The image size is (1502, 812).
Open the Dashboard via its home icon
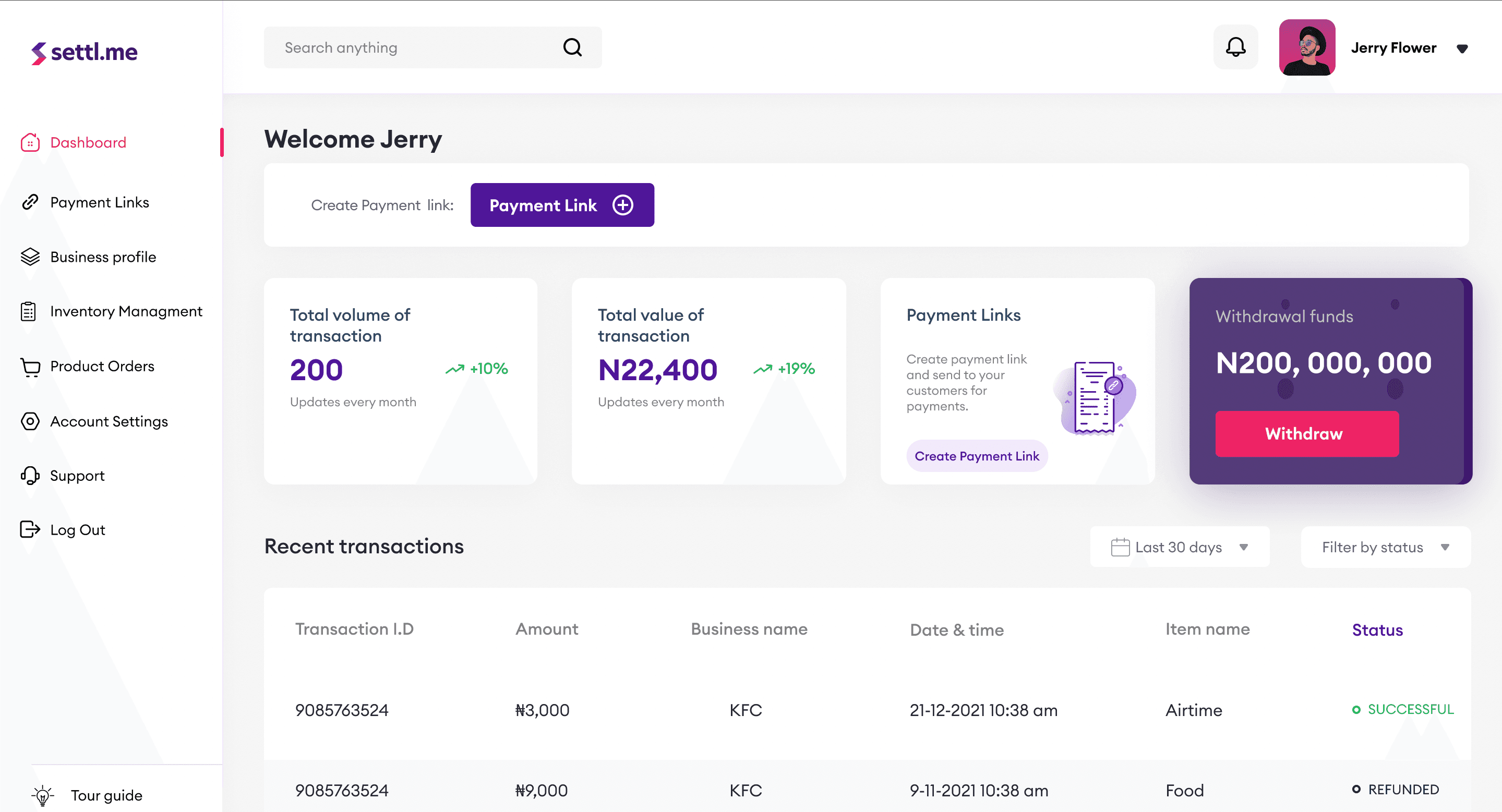(30, 142)
